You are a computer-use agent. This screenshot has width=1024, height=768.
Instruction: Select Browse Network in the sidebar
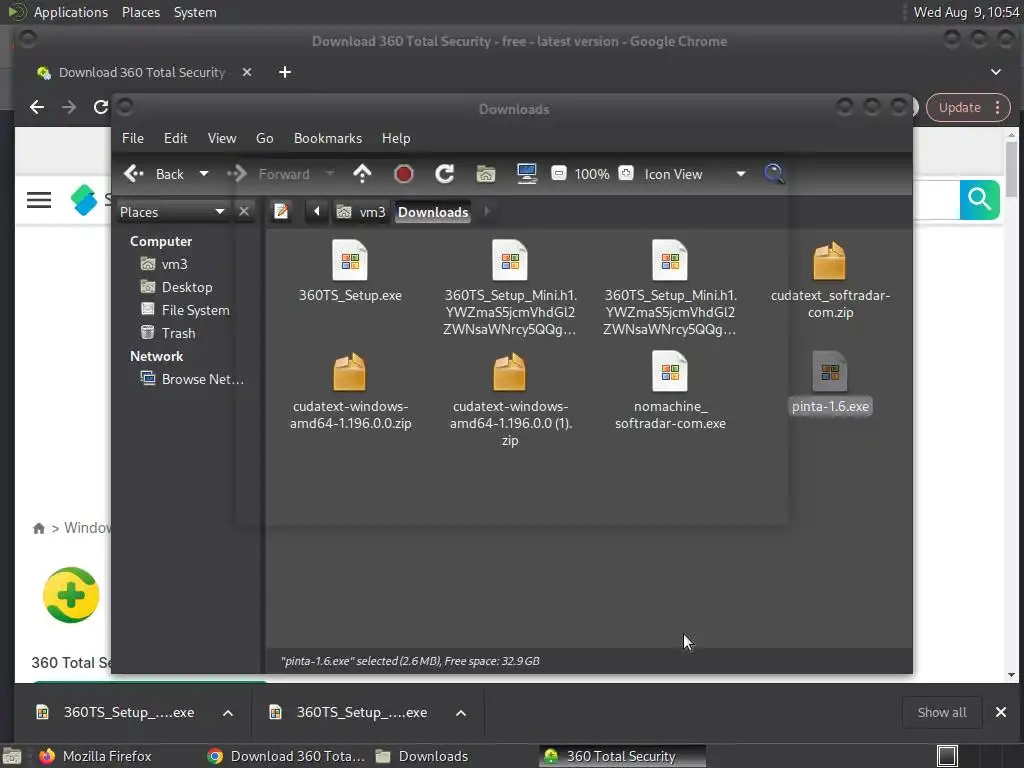192,379
